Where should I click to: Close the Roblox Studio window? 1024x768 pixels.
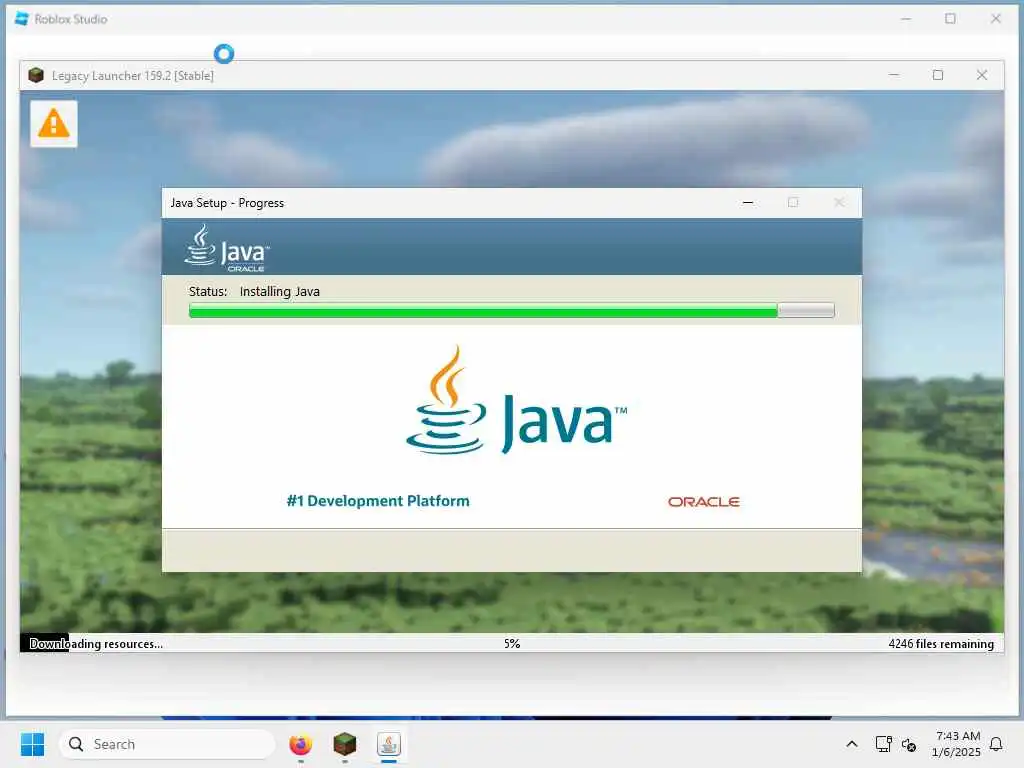click(x=995, y=19)
